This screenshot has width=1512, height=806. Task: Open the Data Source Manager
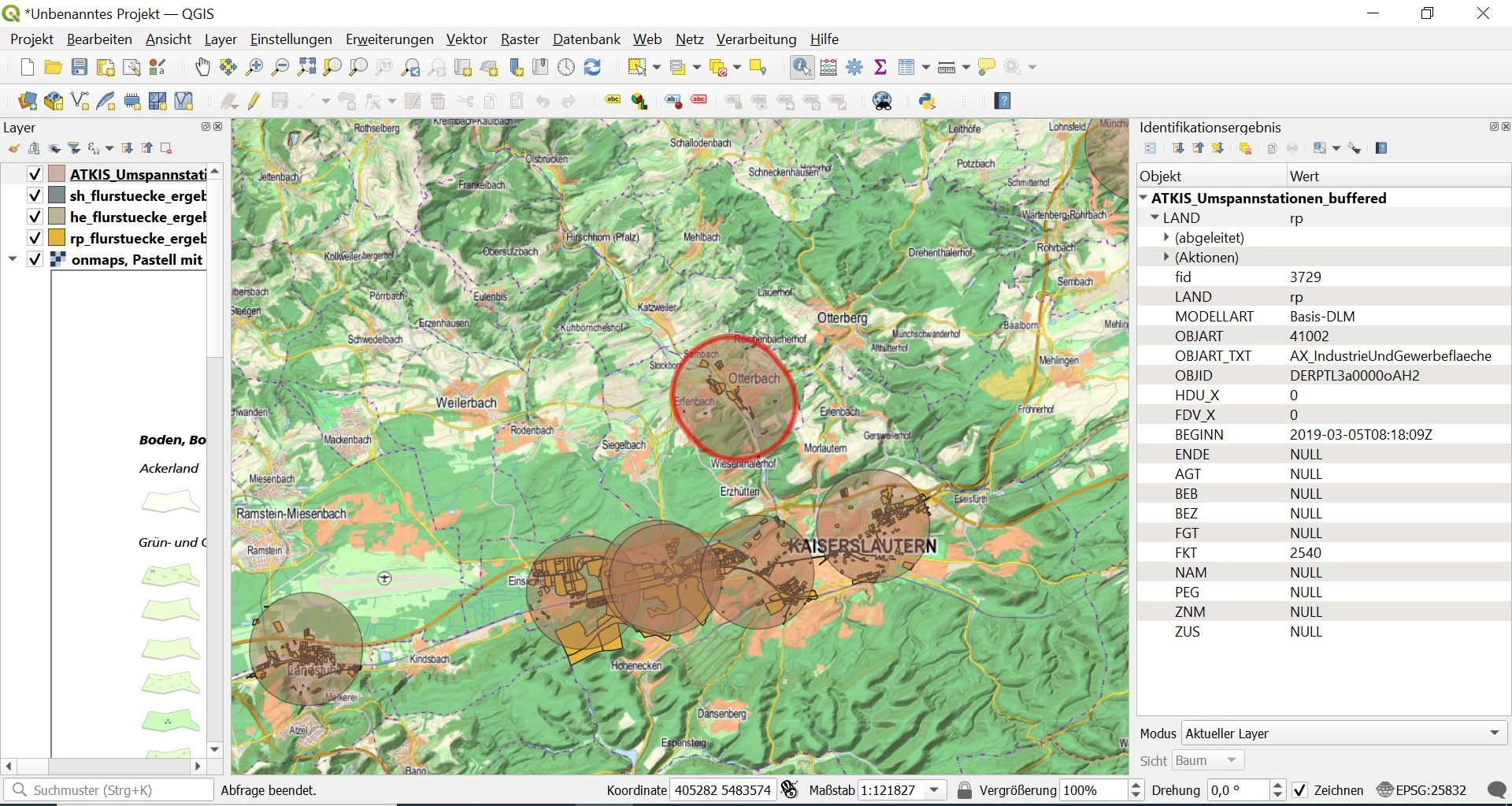(x=27, y=101)
